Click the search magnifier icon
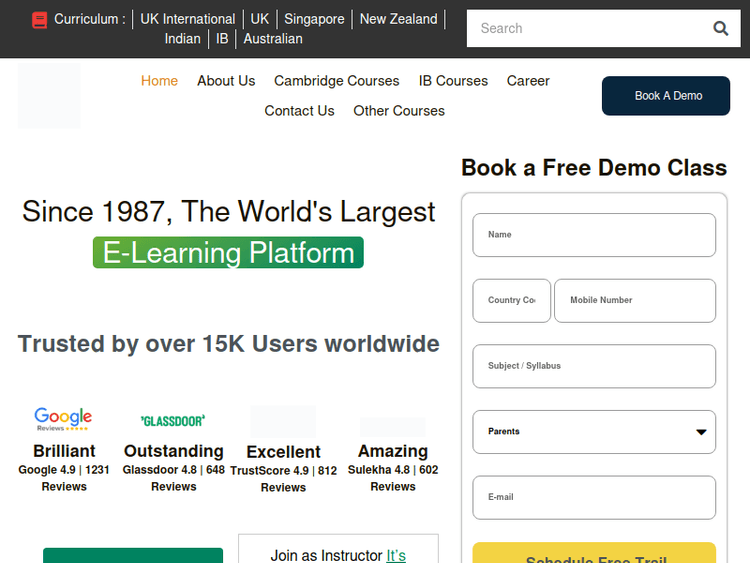This screenshot has width=750, height=563. [720, 28]
